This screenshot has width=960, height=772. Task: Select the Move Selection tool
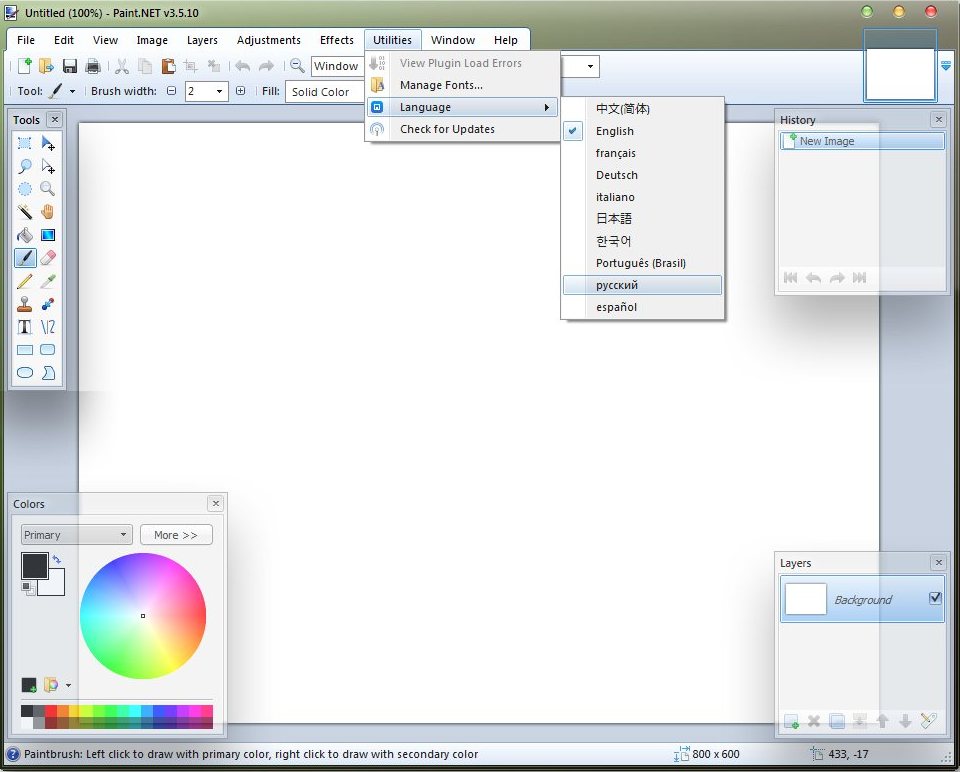click(x=48, y=166)
